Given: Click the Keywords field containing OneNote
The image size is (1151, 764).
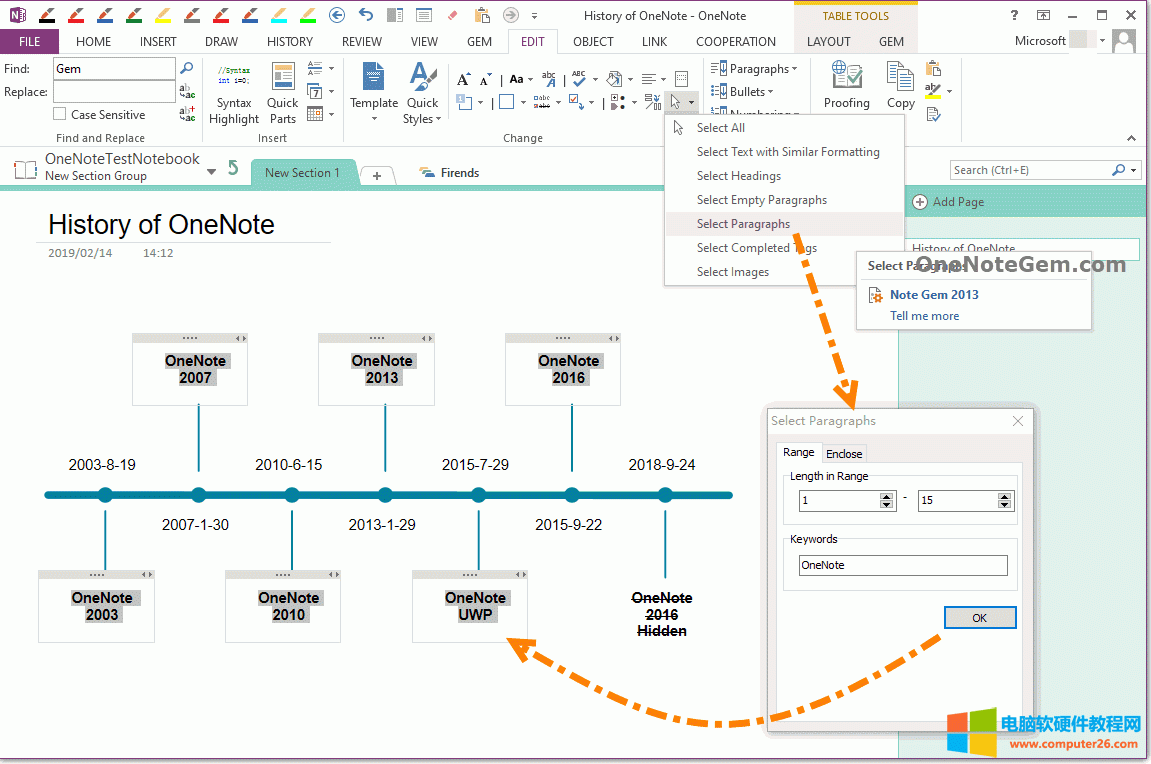Looking at the screenshot, I should (902, 565).
